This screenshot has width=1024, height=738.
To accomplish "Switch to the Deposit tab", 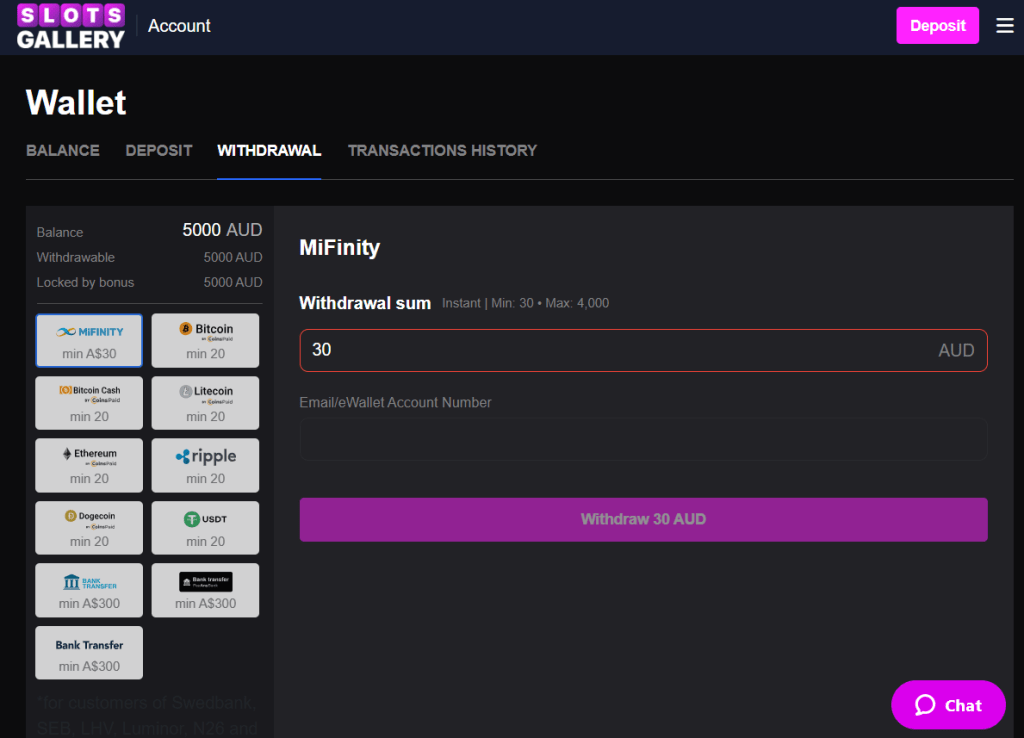I will [x=159, y=151].
